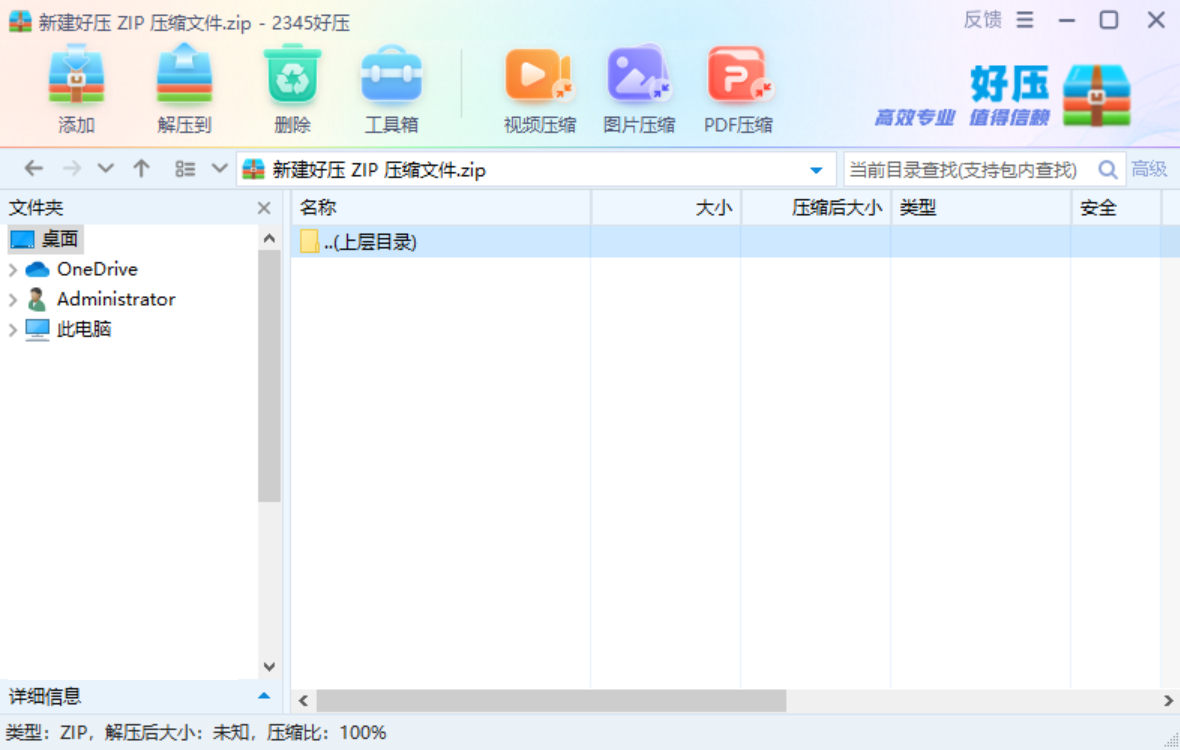
Task: Click the search magnifier icon
Action: tap(1107, 169)
